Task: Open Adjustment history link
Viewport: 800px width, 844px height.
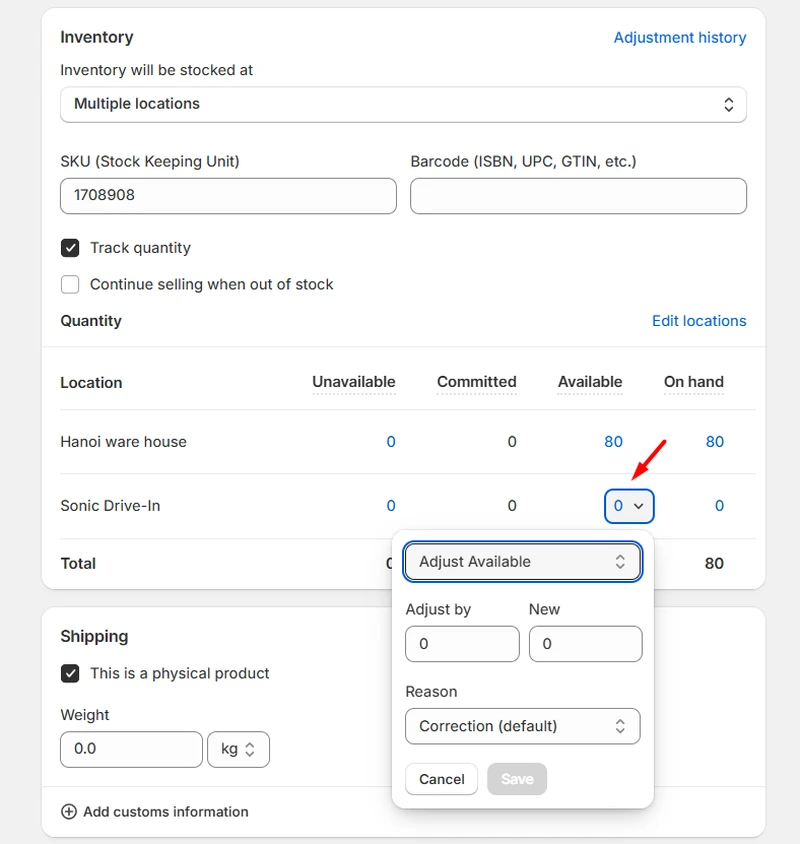Action: point(680,38)
